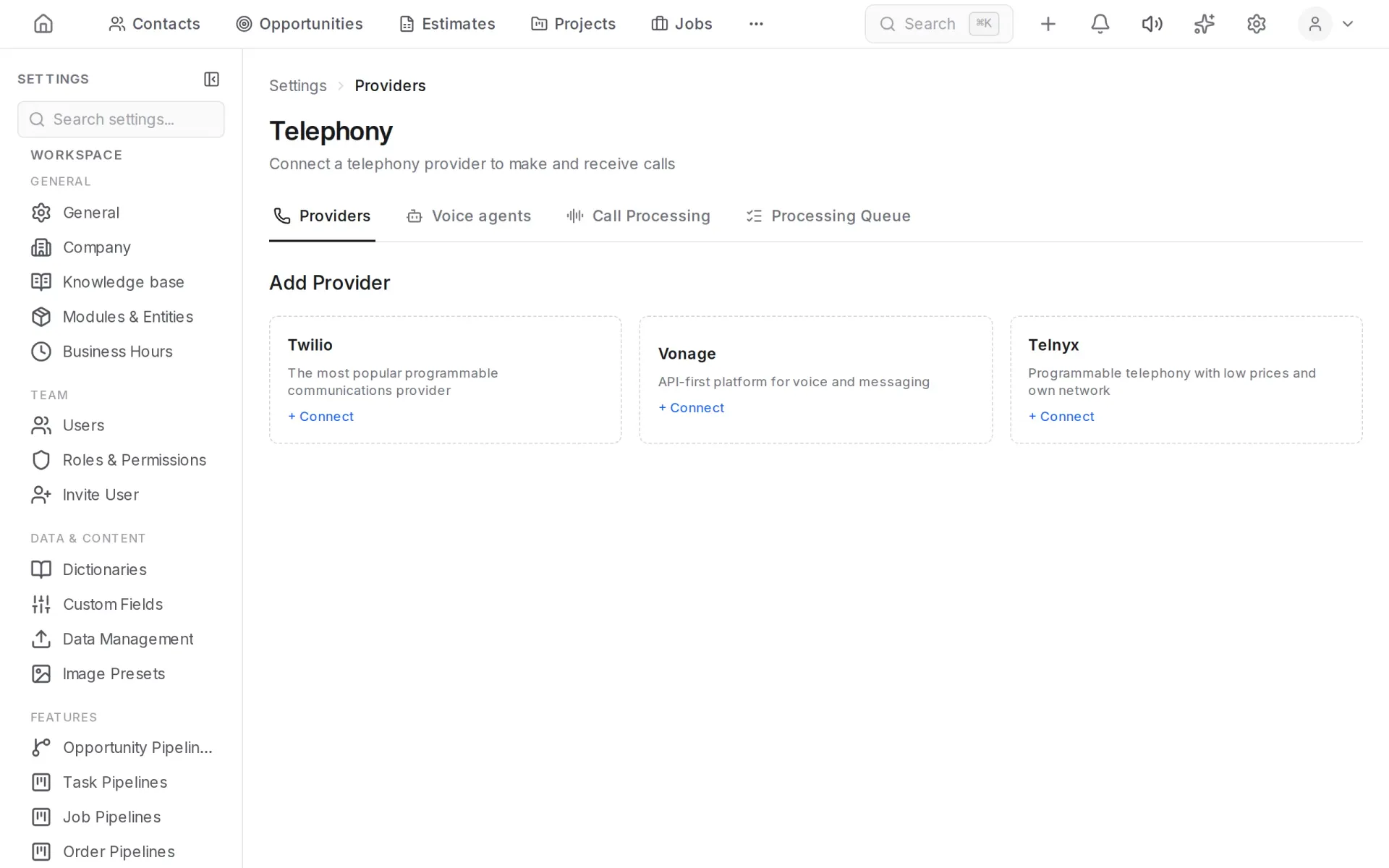Image resolution: width=1389 pixels, height=868 pixels.
Task: Open the Opportunities section
Action: click(300, 24)
